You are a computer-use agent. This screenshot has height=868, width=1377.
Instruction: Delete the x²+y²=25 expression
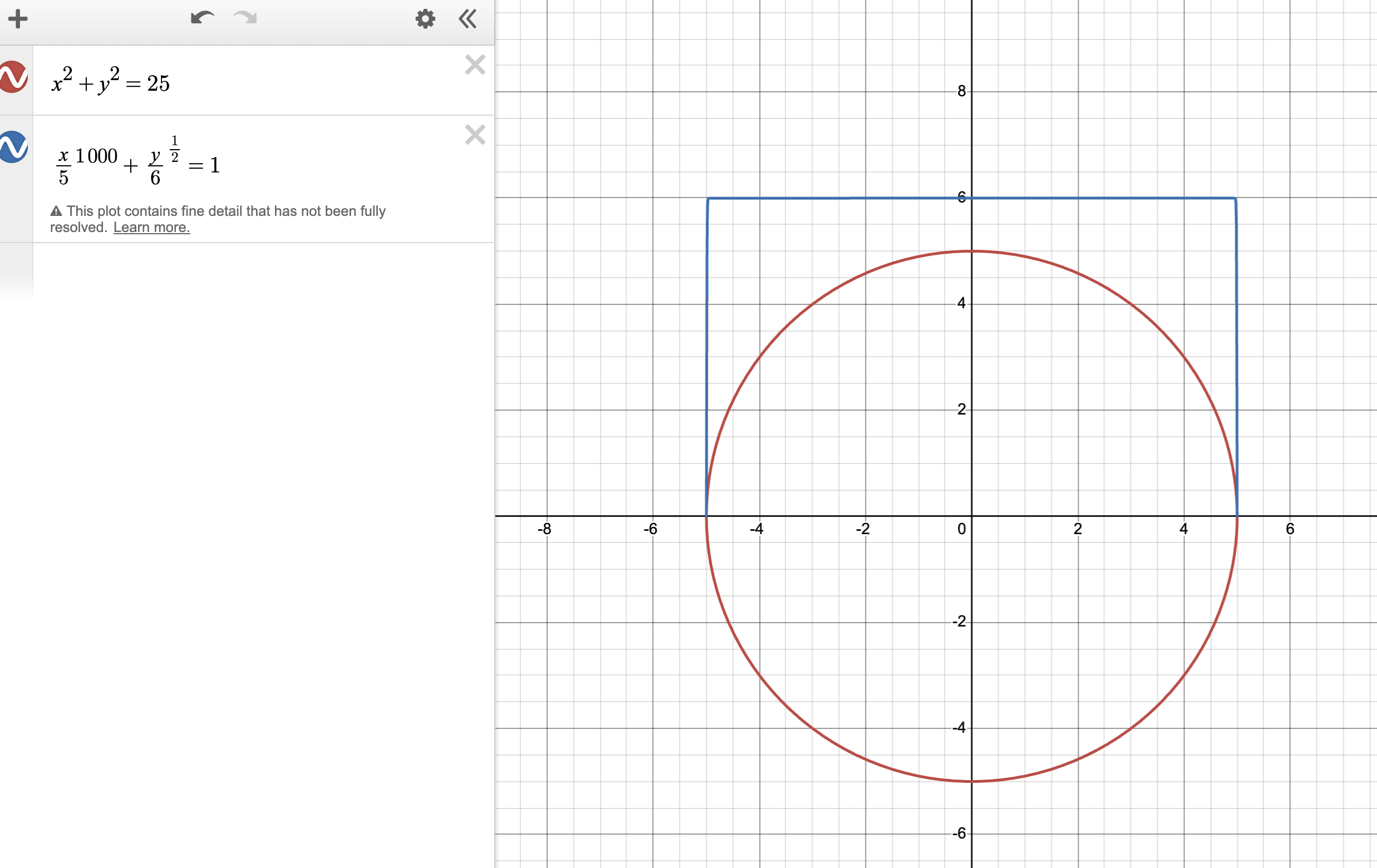(475, 65)
